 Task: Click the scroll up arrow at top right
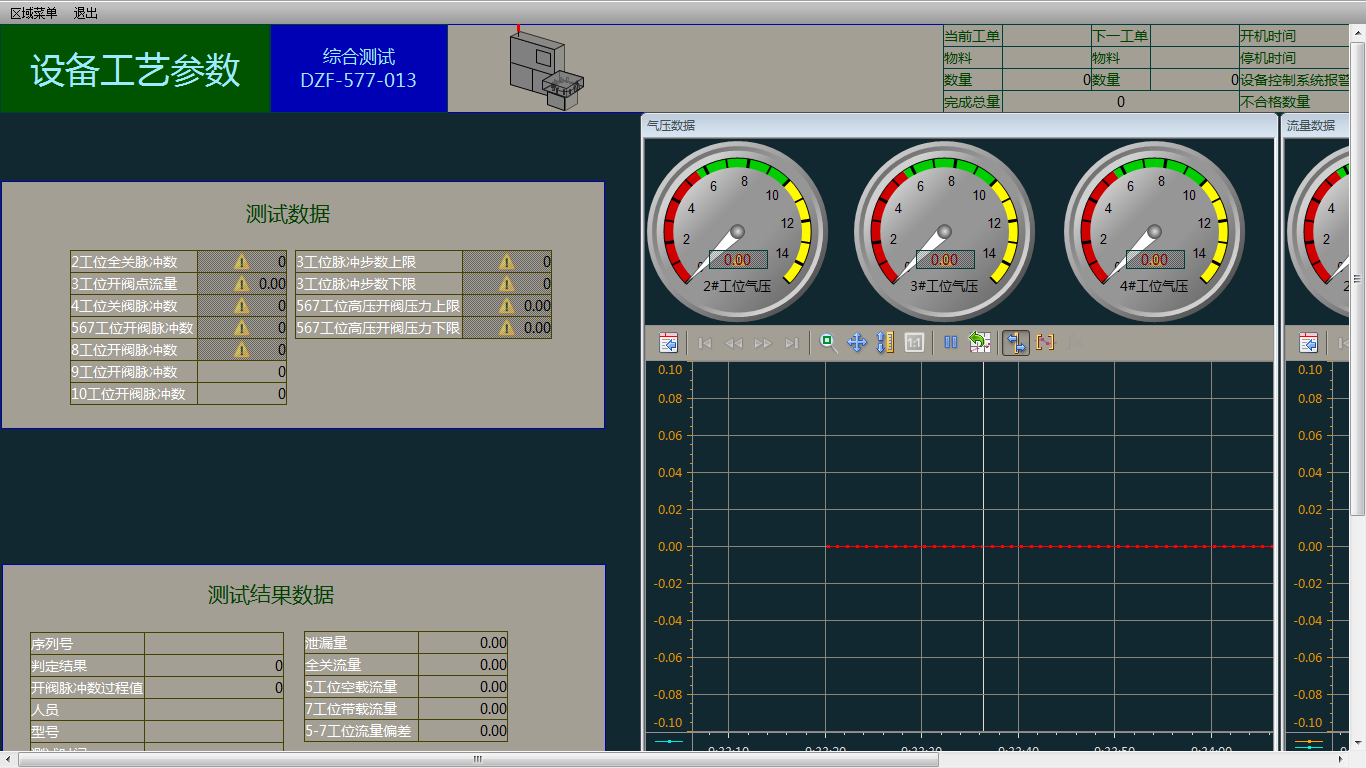(1358, 33)
